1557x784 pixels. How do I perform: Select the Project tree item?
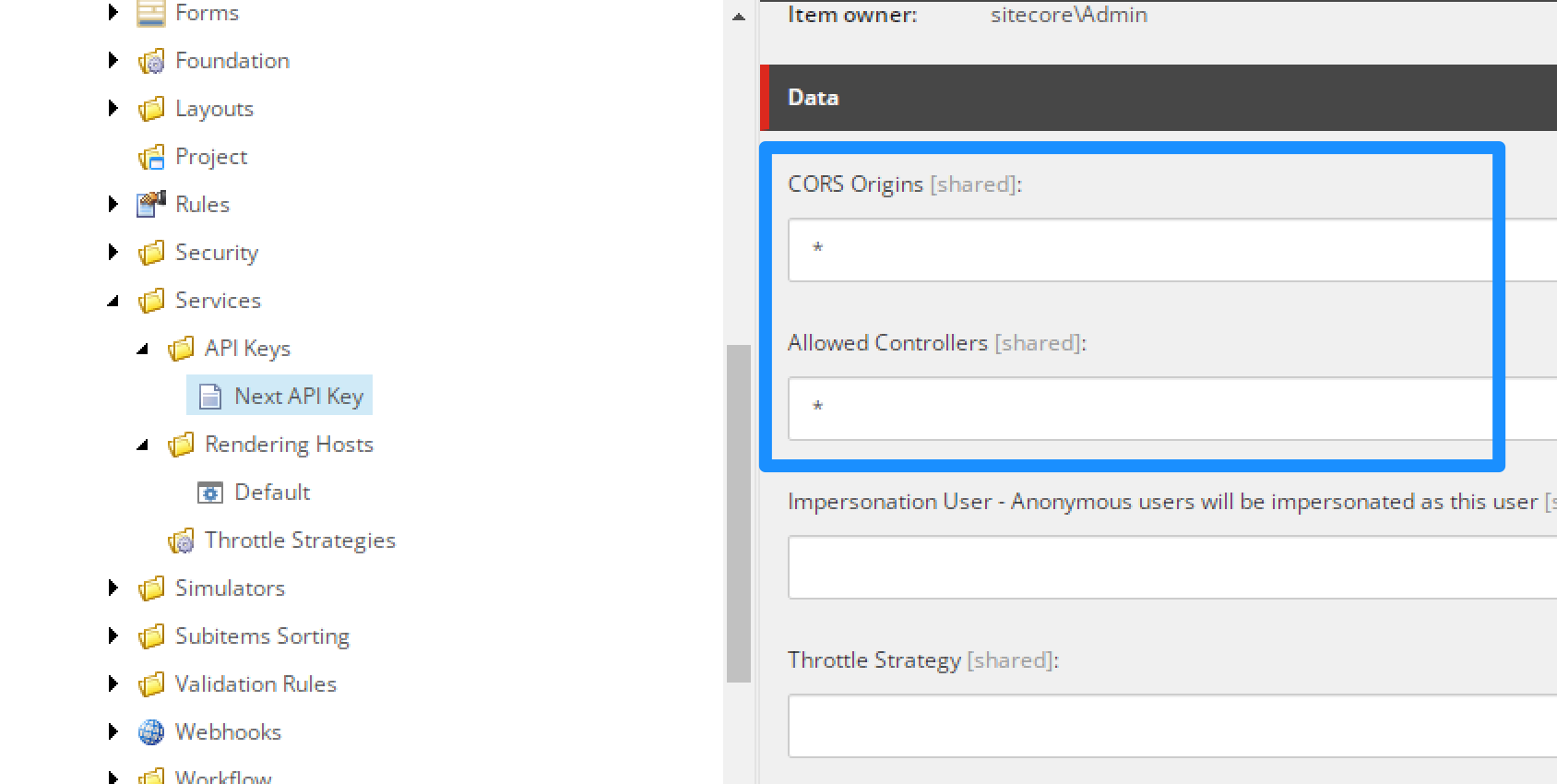[211, 157]
